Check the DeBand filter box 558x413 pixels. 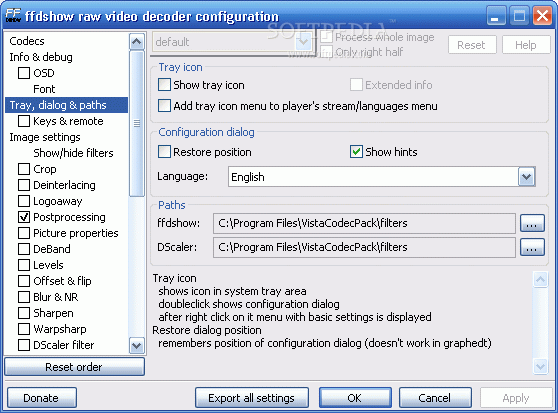pyautogui.click(x=24, y=249)
